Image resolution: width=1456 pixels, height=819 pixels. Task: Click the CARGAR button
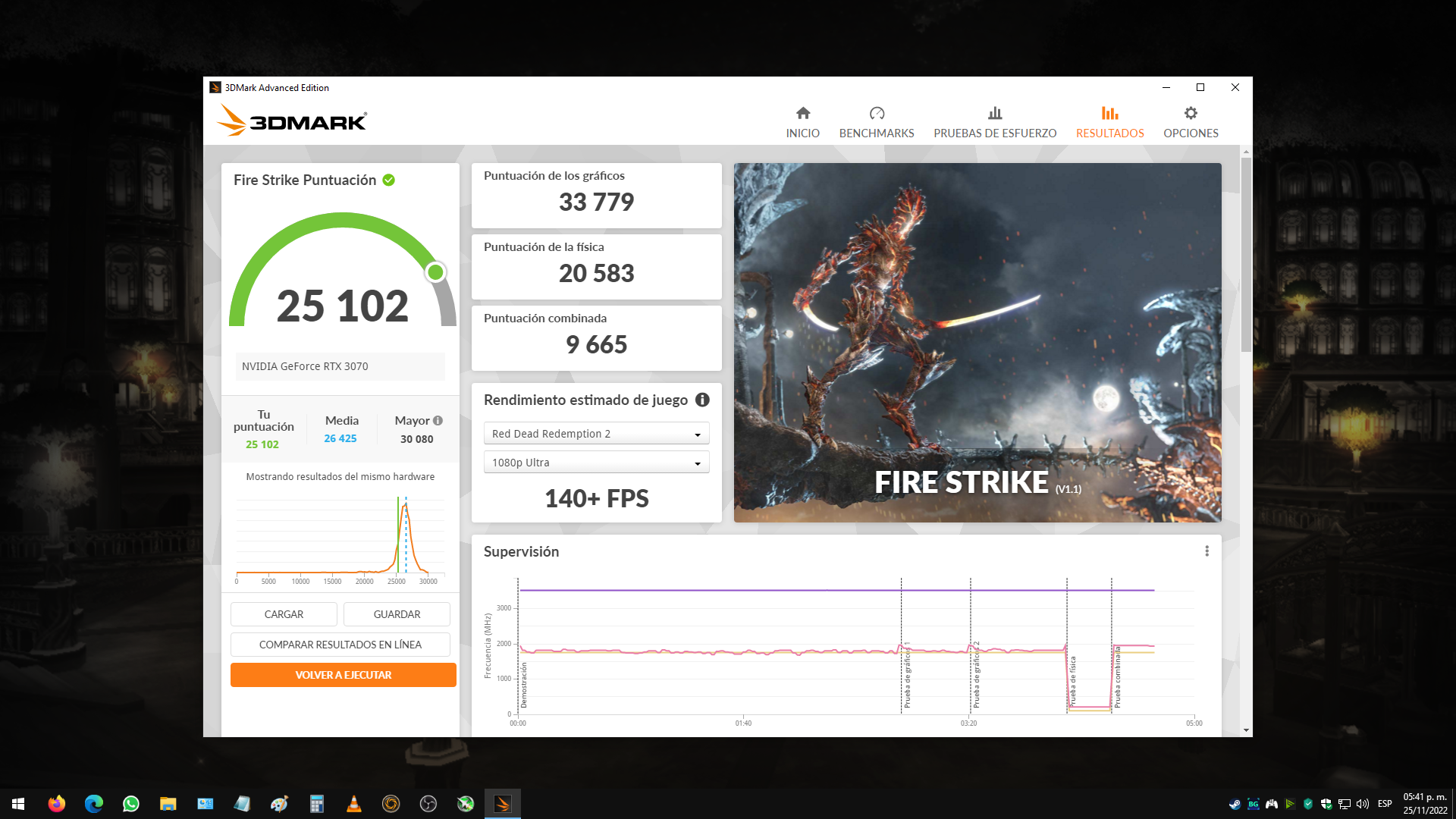coord(284,614)
